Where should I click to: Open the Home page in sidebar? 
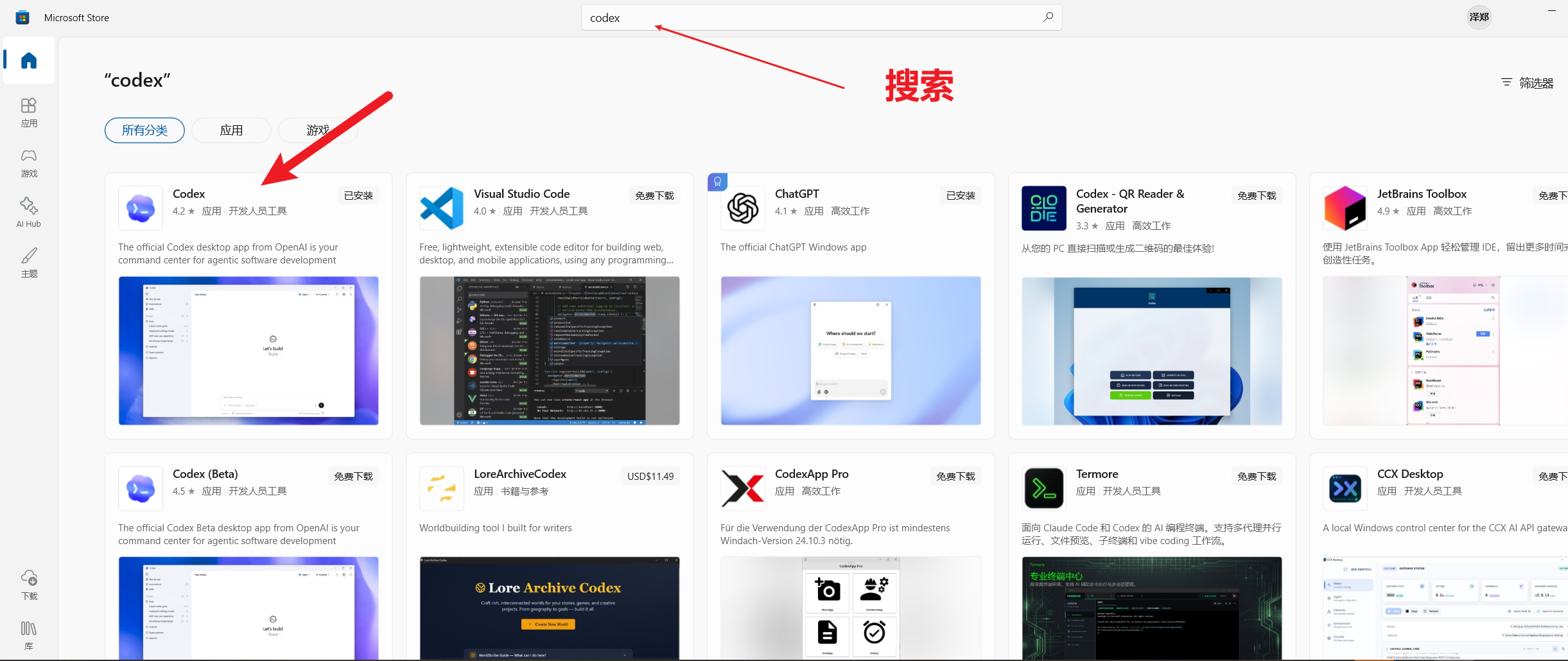tap(29, 60)
